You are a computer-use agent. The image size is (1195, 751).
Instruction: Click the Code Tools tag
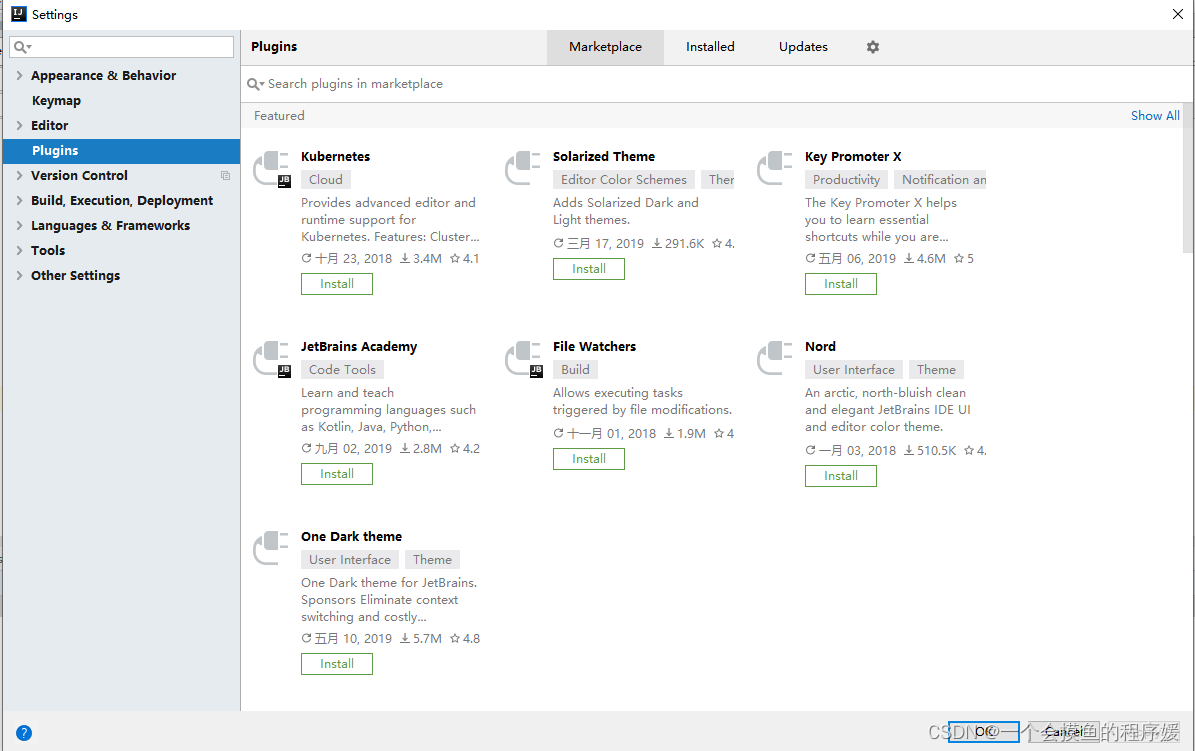pos(342,370)
